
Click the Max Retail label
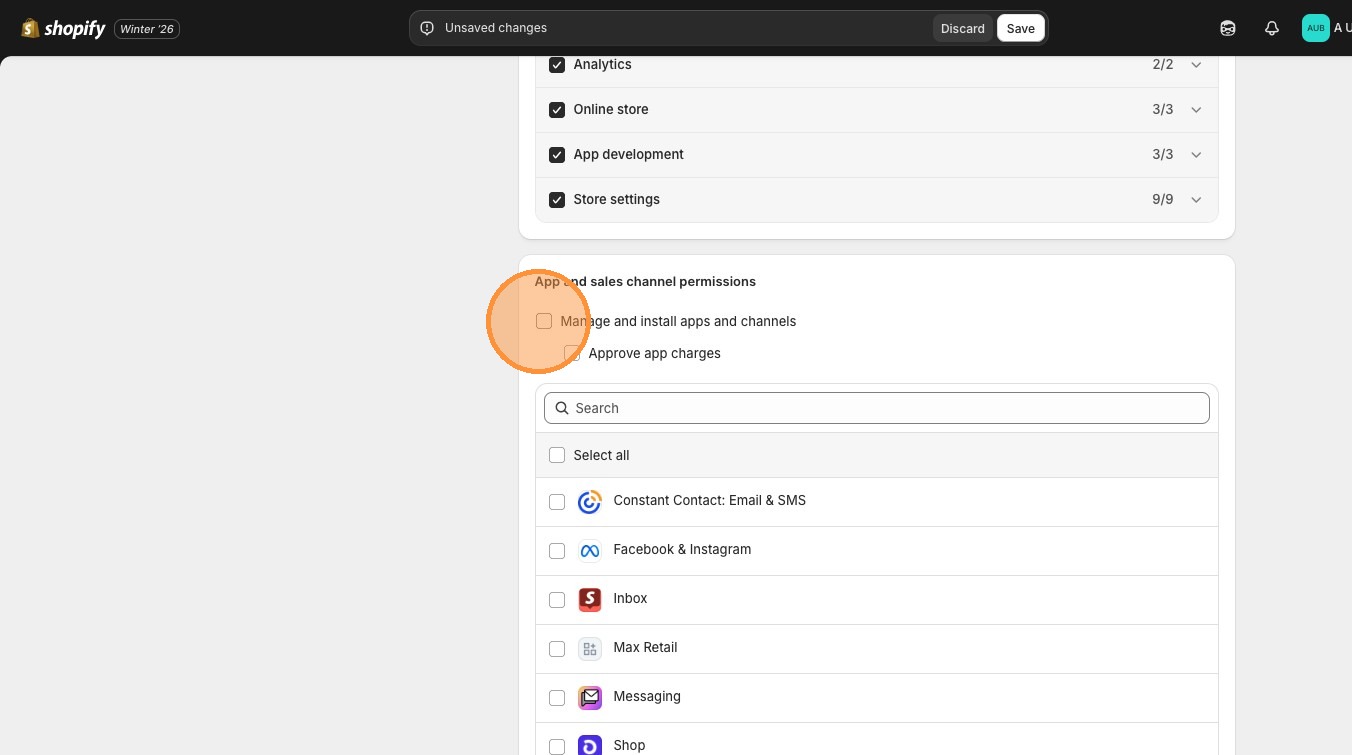click(x=645, y=647)
